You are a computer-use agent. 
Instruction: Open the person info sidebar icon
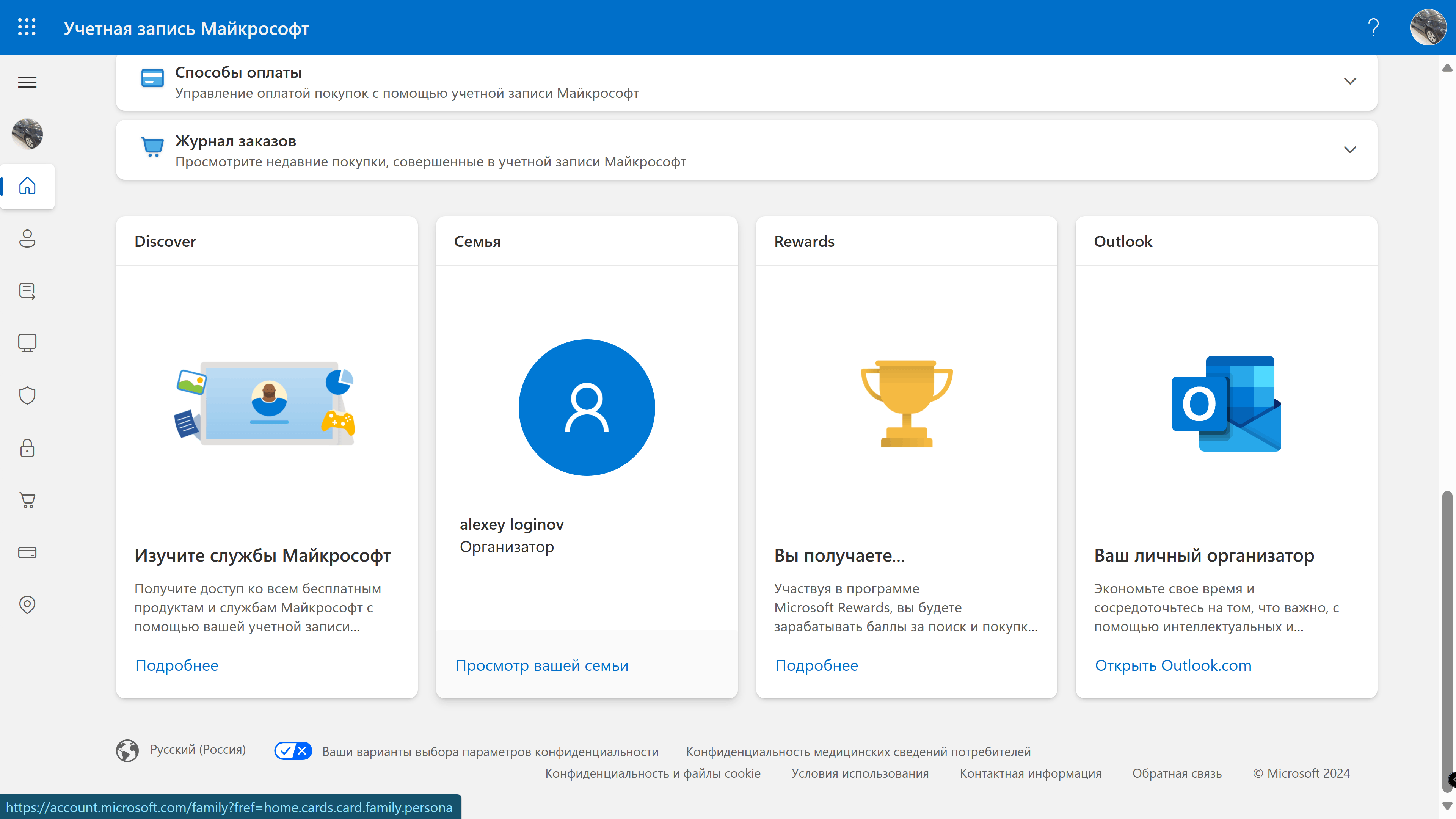(27, 238)
